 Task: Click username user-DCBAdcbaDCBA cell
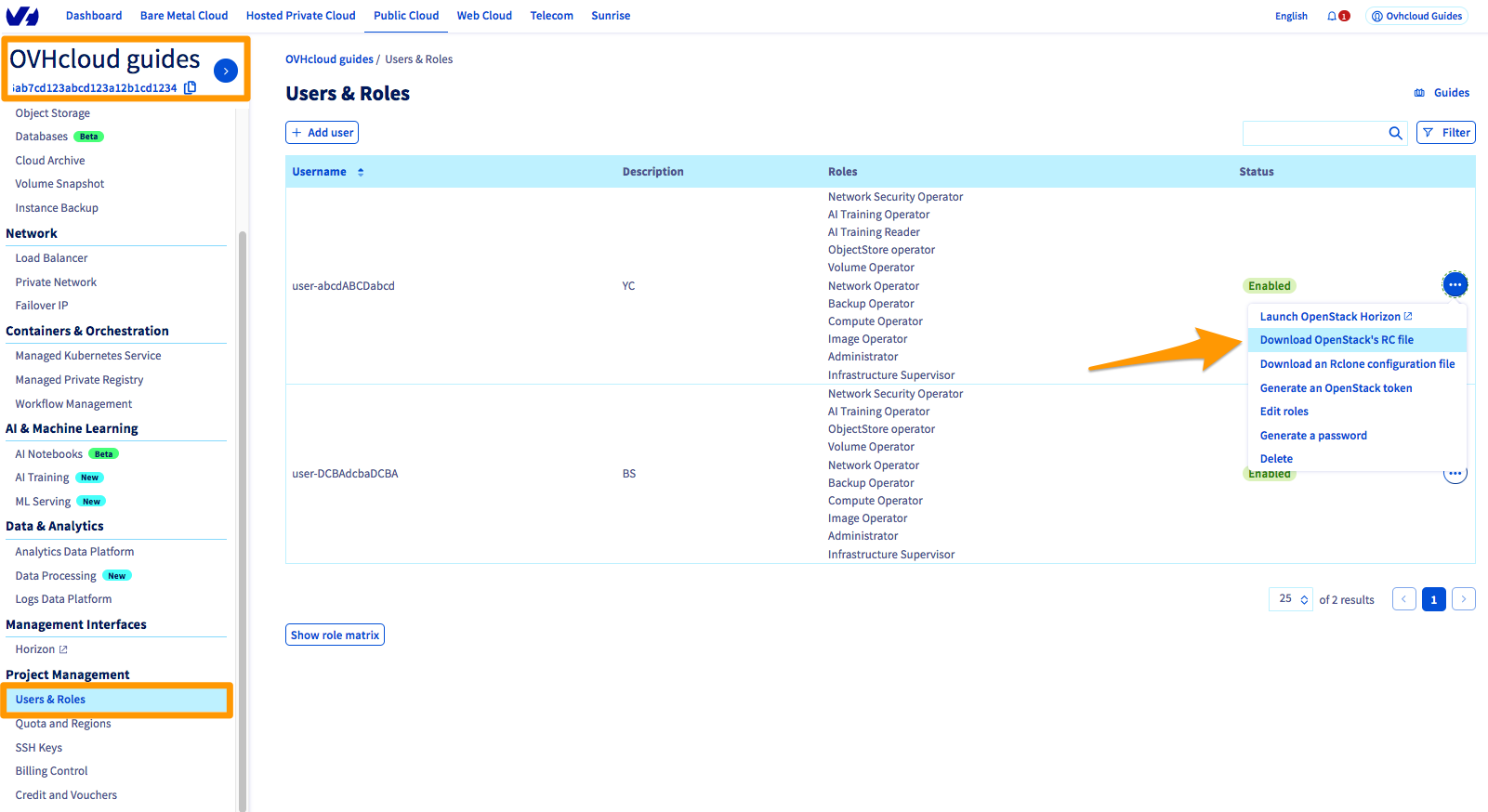click(x=345, y=474)
